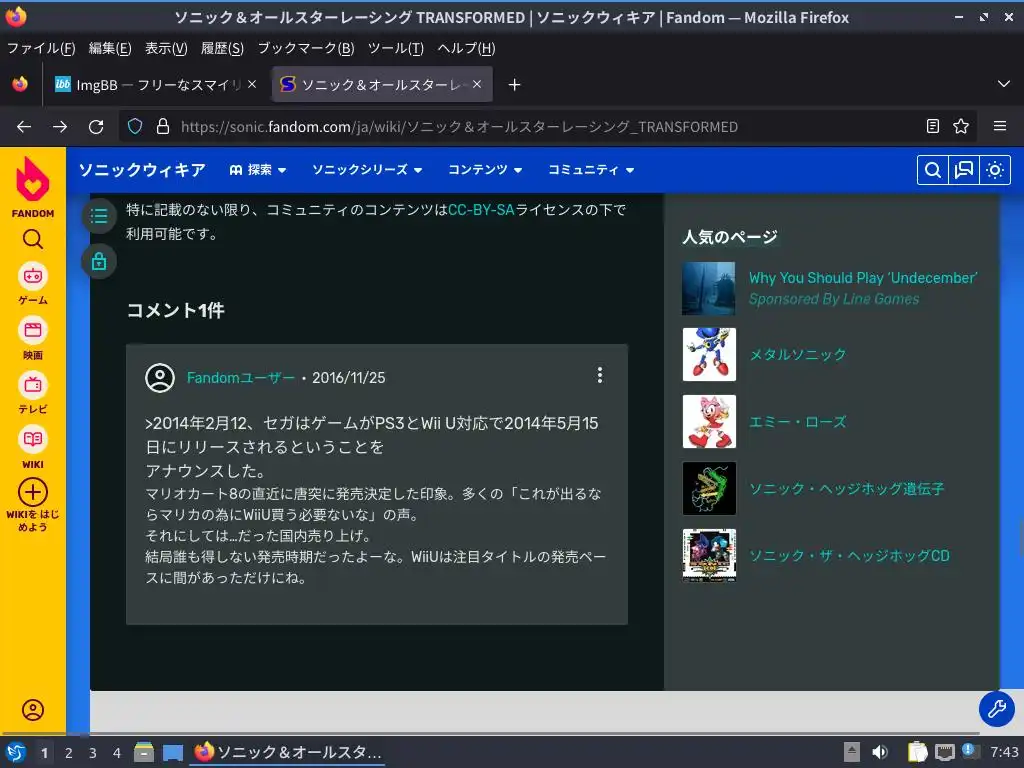Click the taskbar volume speaker icon
This screenshot has width=1024, height=768.
click(879, 752)
